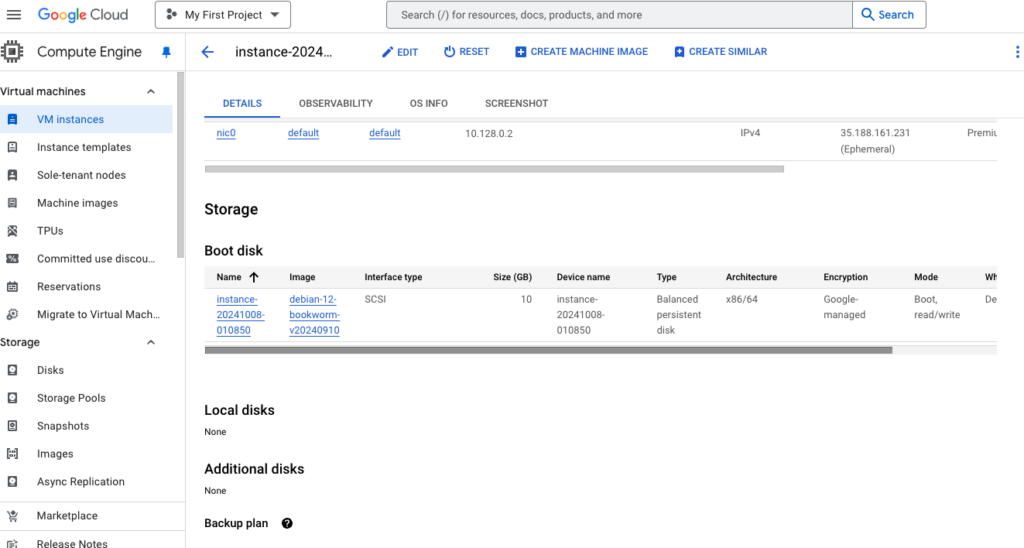Sort by Name using arrow icon
This screenshot has width=1024, height=548.
pyautogui.click(x=253, y=277)
